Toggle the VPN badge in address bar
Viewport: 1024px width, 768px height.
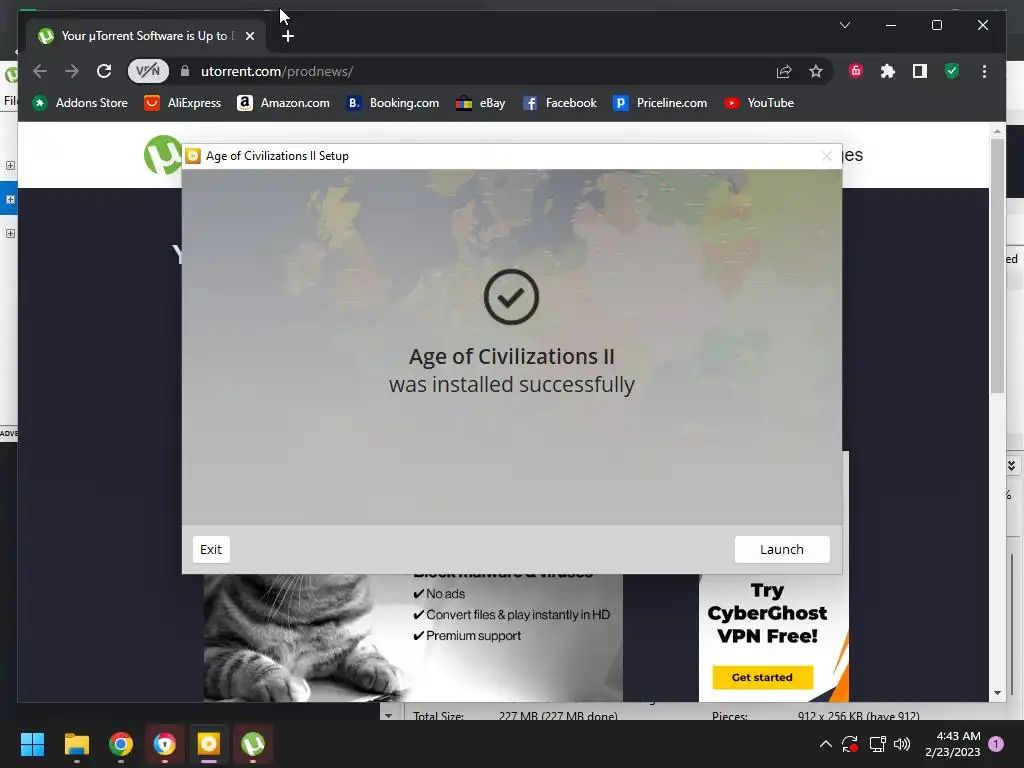tap(148, 71)
